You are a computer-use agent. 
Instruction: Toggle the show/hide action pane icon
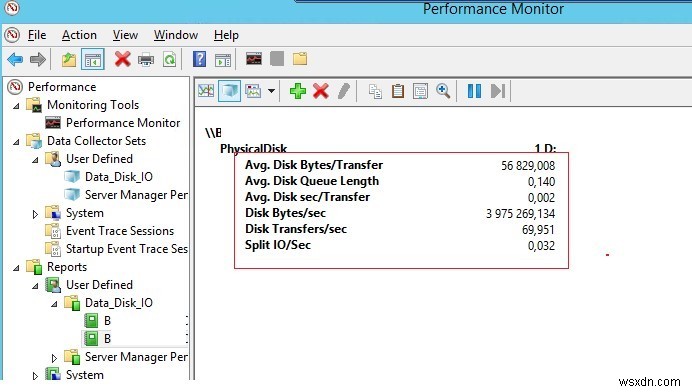(223, 59)
